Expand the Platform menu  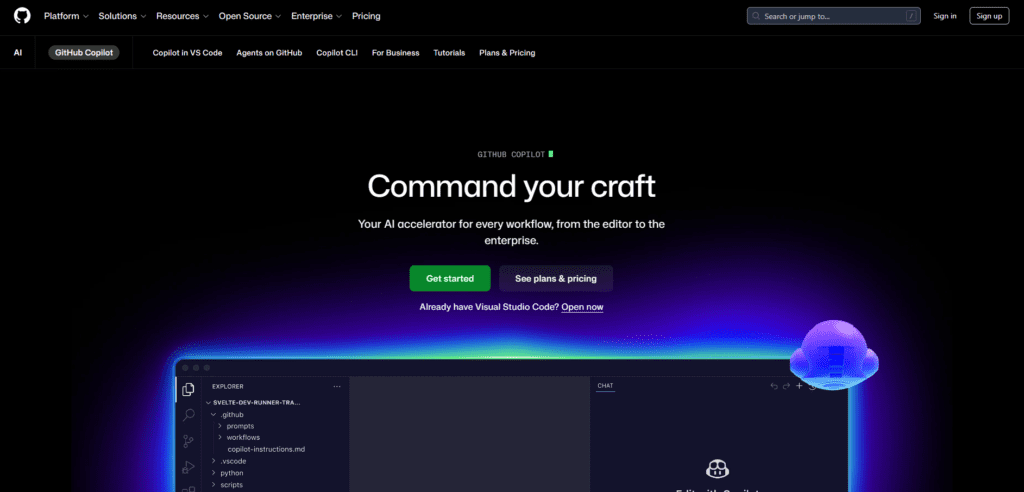66,16
